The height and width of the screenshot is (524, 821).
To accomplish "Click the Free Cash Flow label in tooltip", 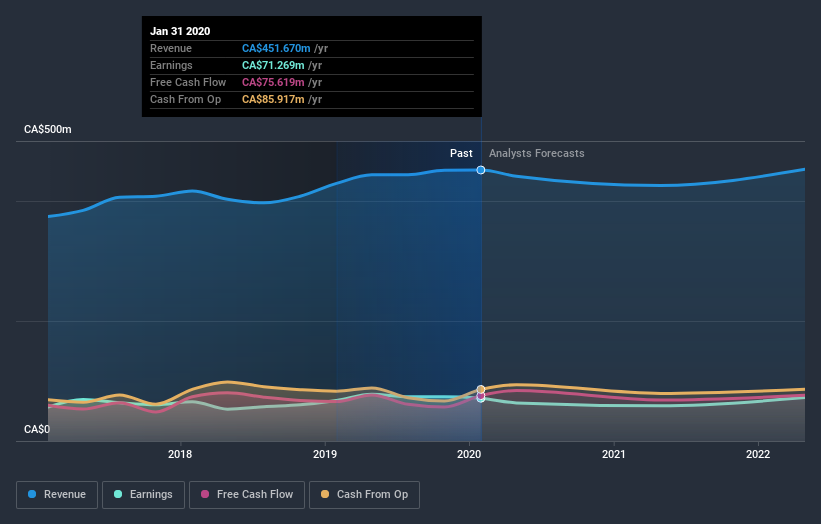I will point(188,82).
